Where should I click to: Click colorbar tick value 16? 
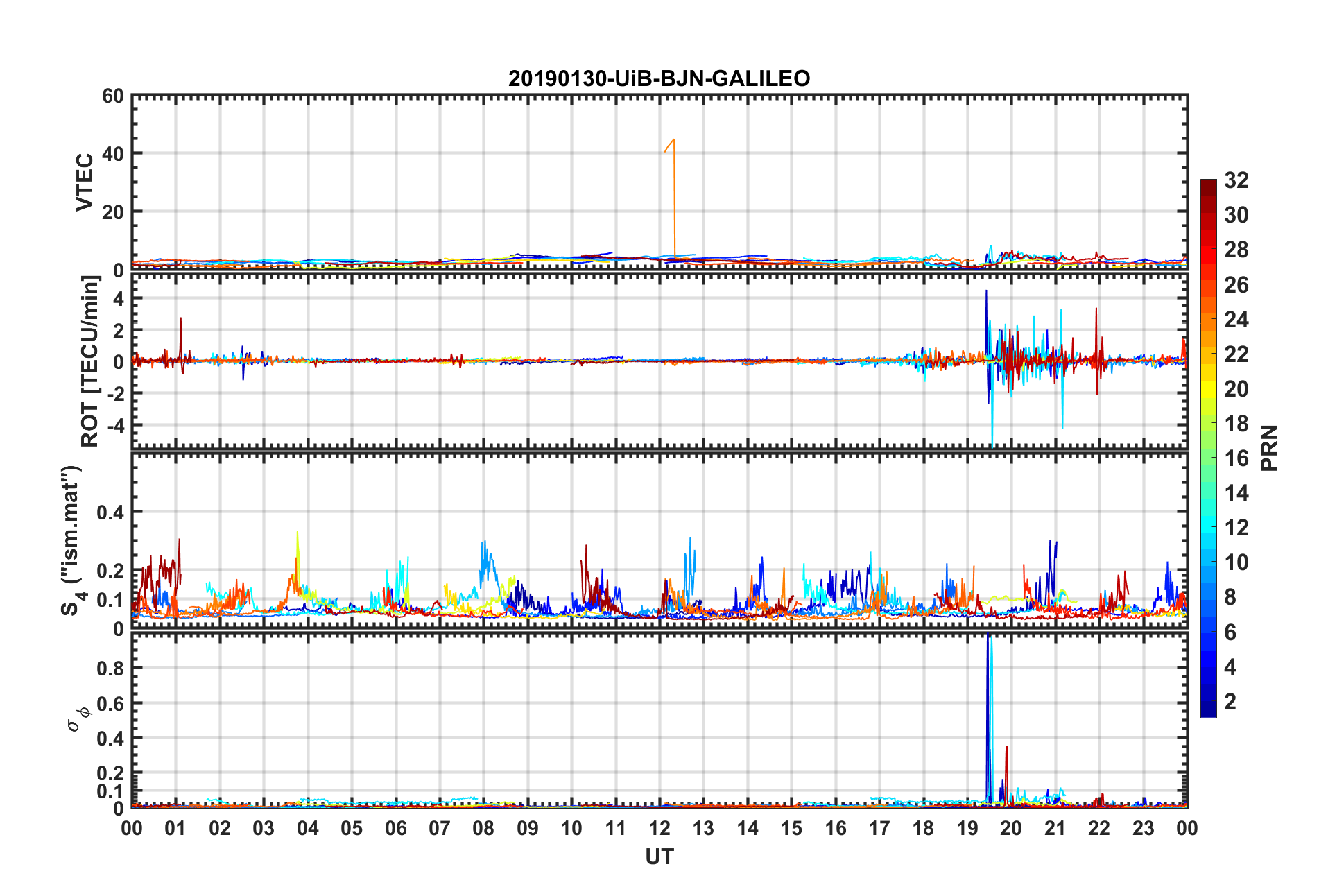point(1236,458)
